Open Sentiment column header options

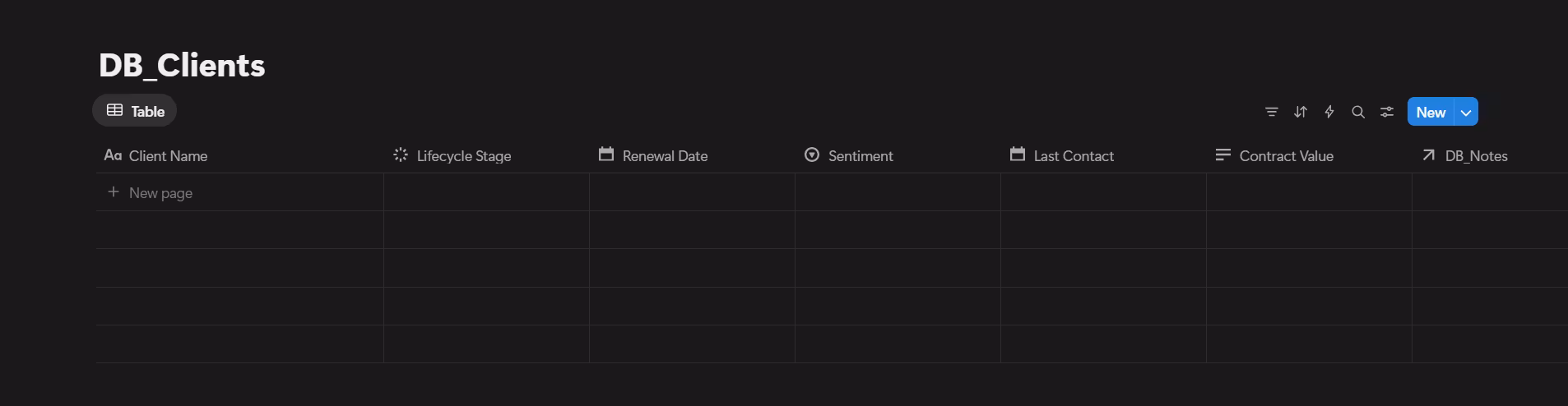click(x=861, y=156)
